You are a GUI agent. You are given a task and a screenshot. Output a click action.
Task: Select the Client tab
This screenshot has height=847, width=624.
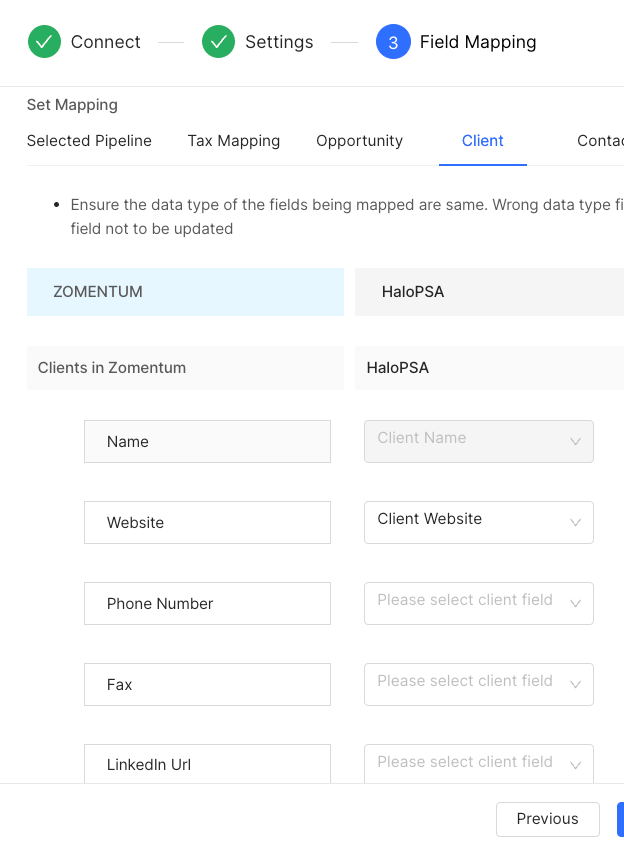pyautogui.click(x=482, y=140)
